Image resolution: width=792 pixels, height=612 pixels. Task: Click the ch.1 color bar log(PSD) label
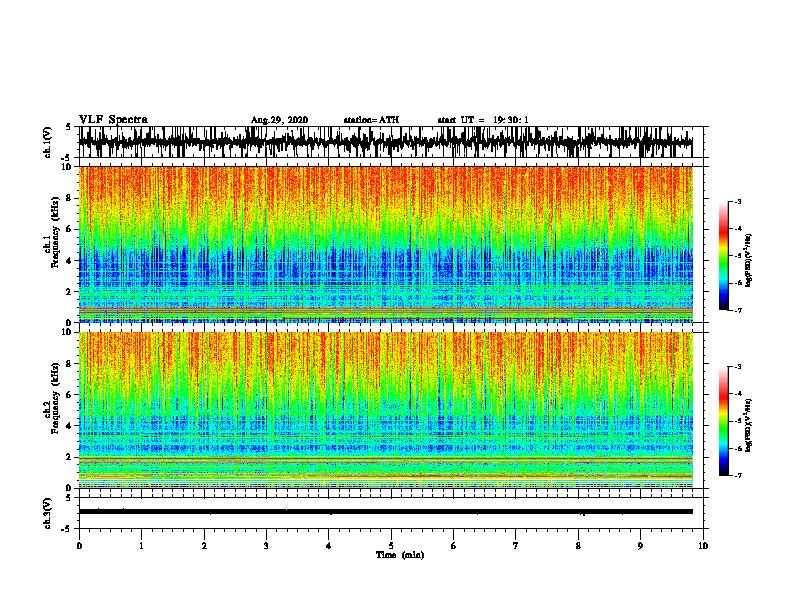coord(748,260)
